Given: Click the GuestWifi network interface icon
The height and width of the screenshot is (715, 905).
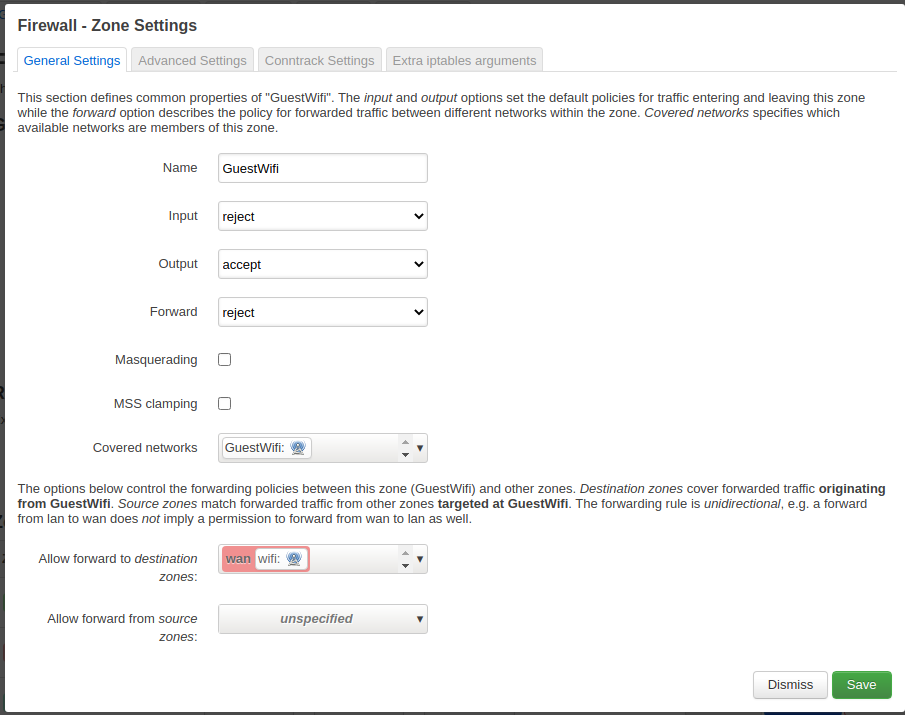Looking at the screenshot, I should (x=298, y=448).
